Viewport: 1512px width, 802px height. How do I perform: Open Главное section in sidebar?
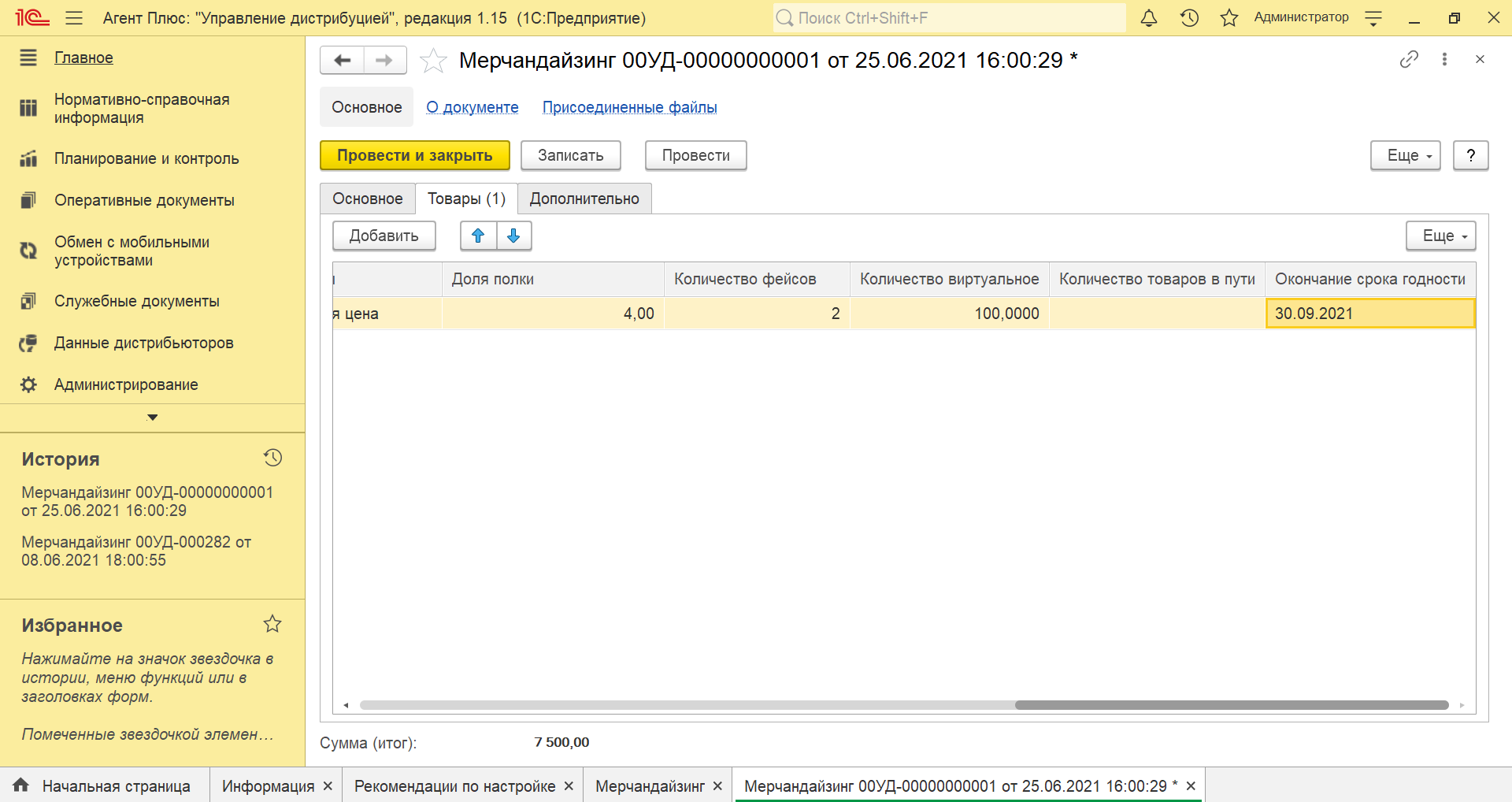(x=83, y=58)
